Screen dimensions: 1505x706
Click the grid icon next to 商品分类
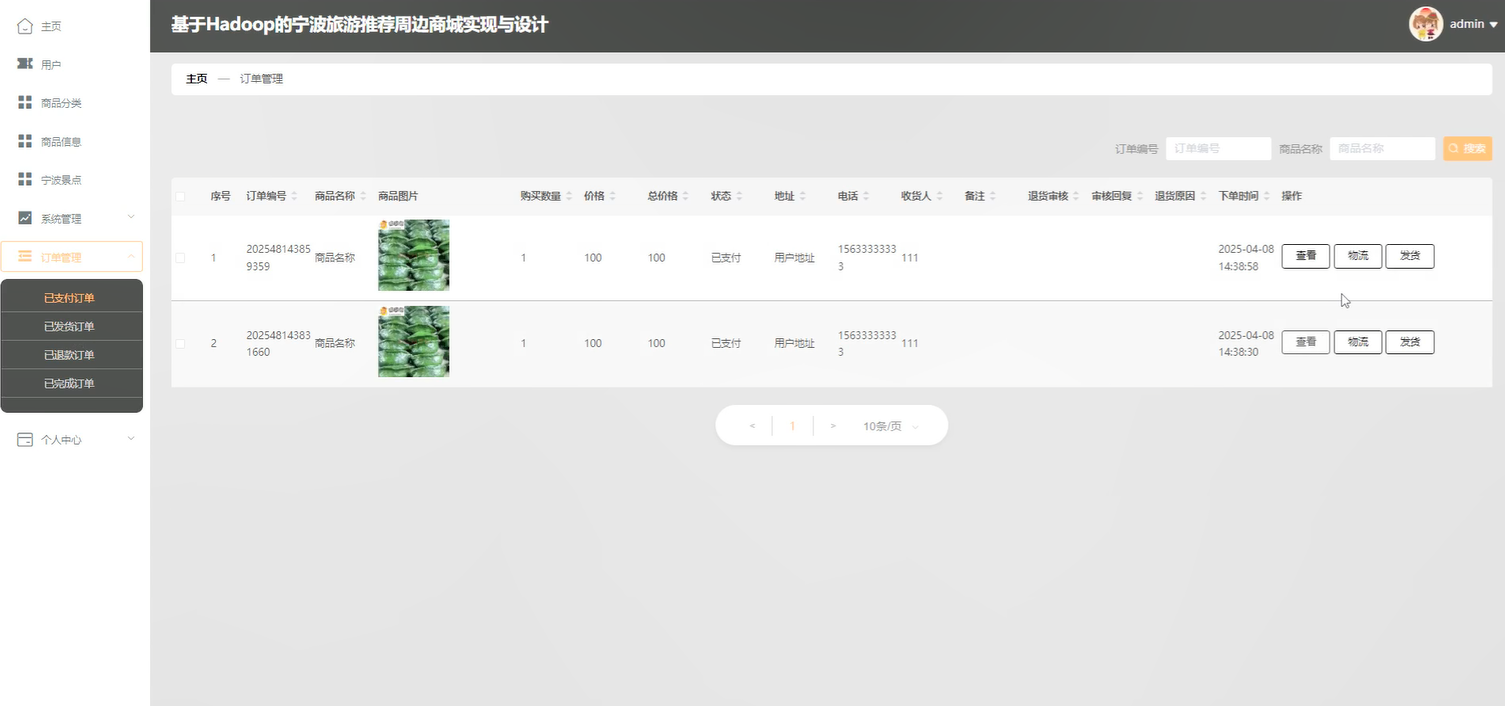pyautogui.click(x=25, y=103)
